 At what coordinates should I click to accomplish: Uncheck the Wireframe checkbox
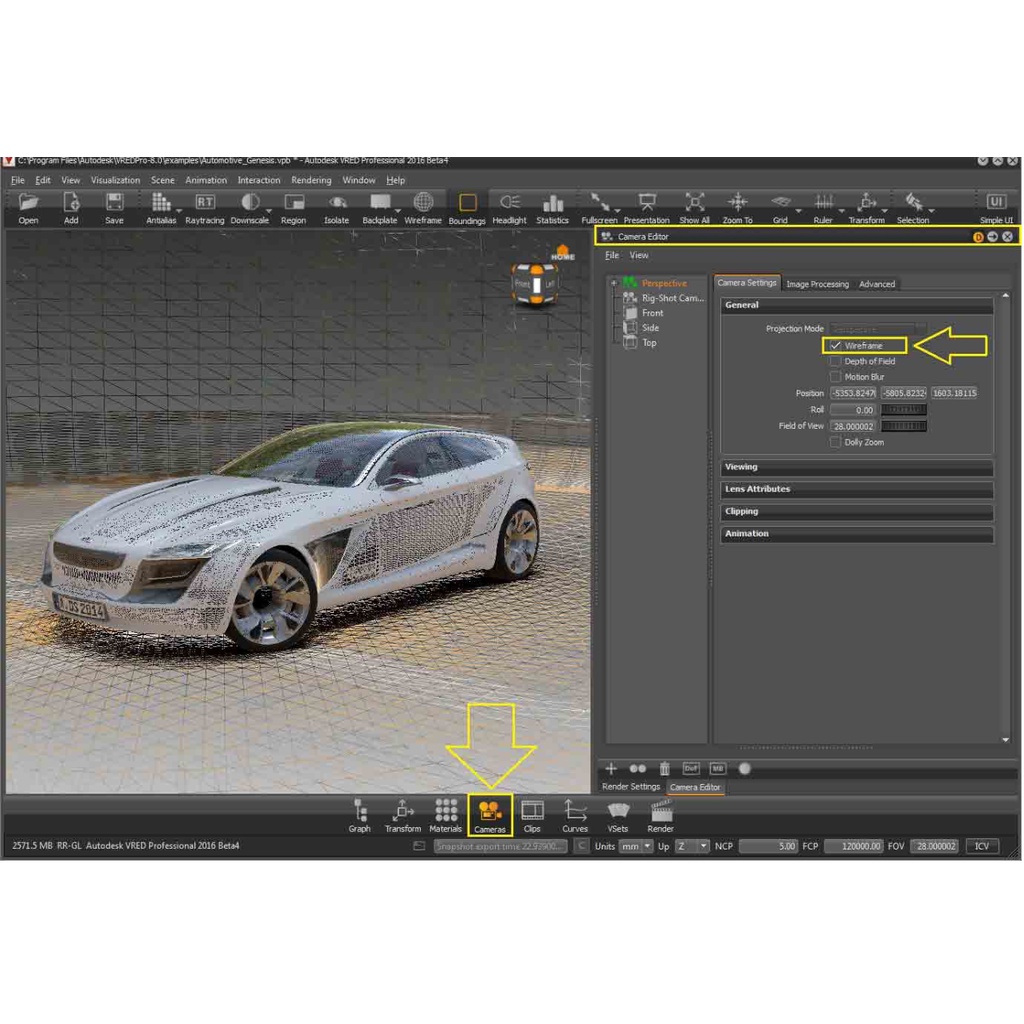click(836, 346)
